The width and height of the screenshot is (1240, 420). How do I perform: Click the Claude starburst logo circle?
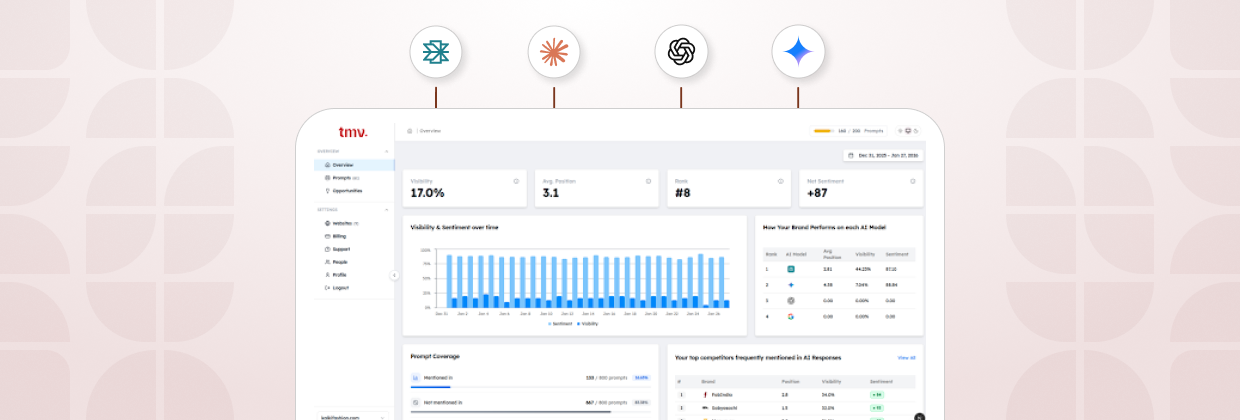554,52
